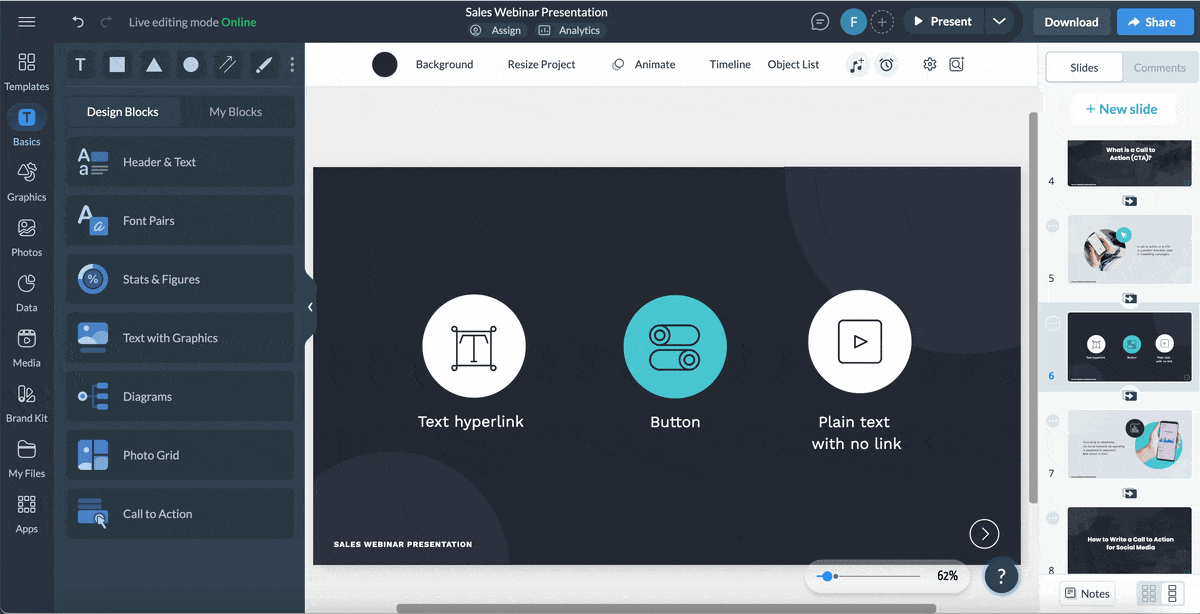Expand the Present options dropdown arrow
Image resolution: width=1200 pixels, height=614 pixels.
(998, 22)
